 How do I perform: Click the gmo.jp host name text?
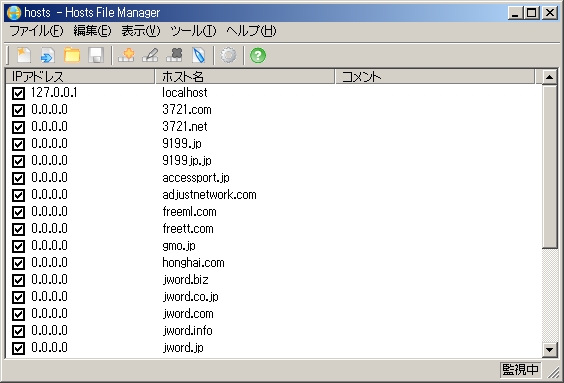click(x=179, y=246)
